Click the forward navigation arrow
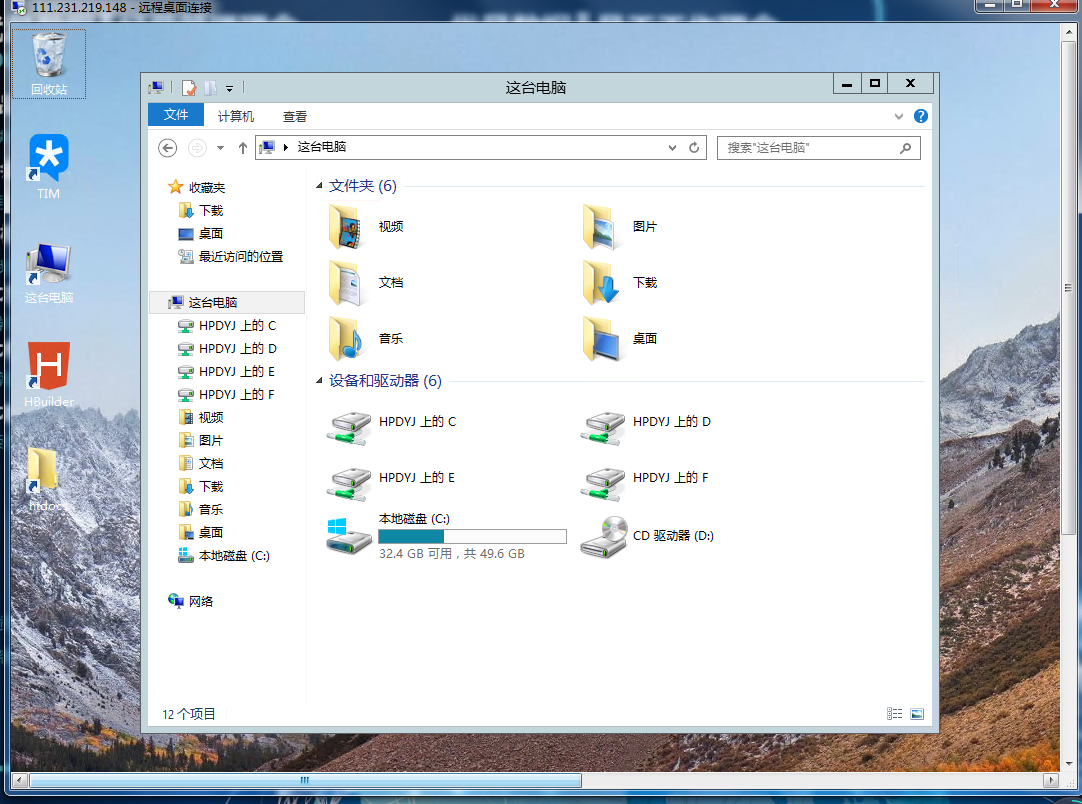This screenshot has height=804, width=1082. (x=197, y=148)
